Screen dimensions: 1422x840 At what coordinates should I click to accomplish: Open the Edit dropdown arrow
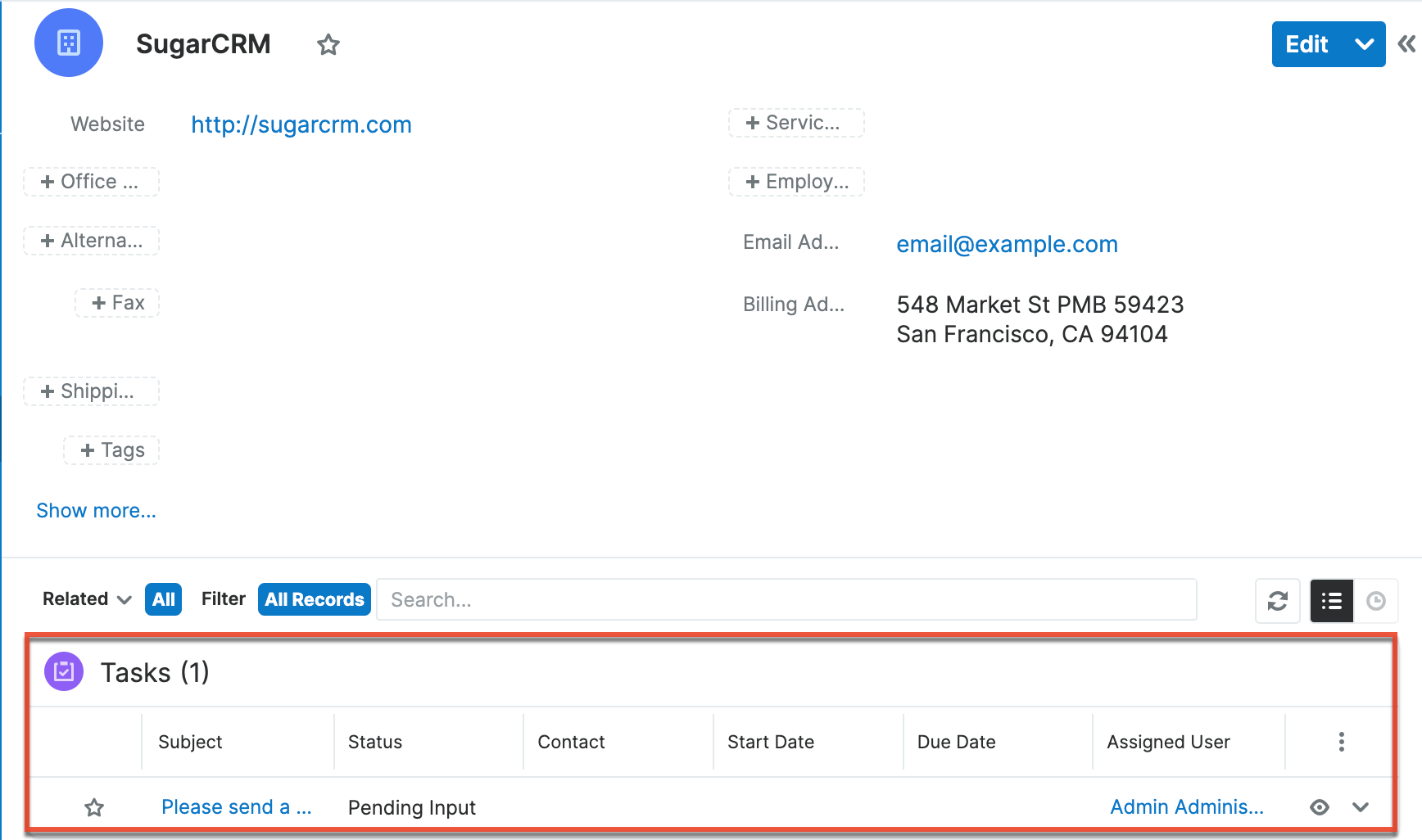[1365, 44]
